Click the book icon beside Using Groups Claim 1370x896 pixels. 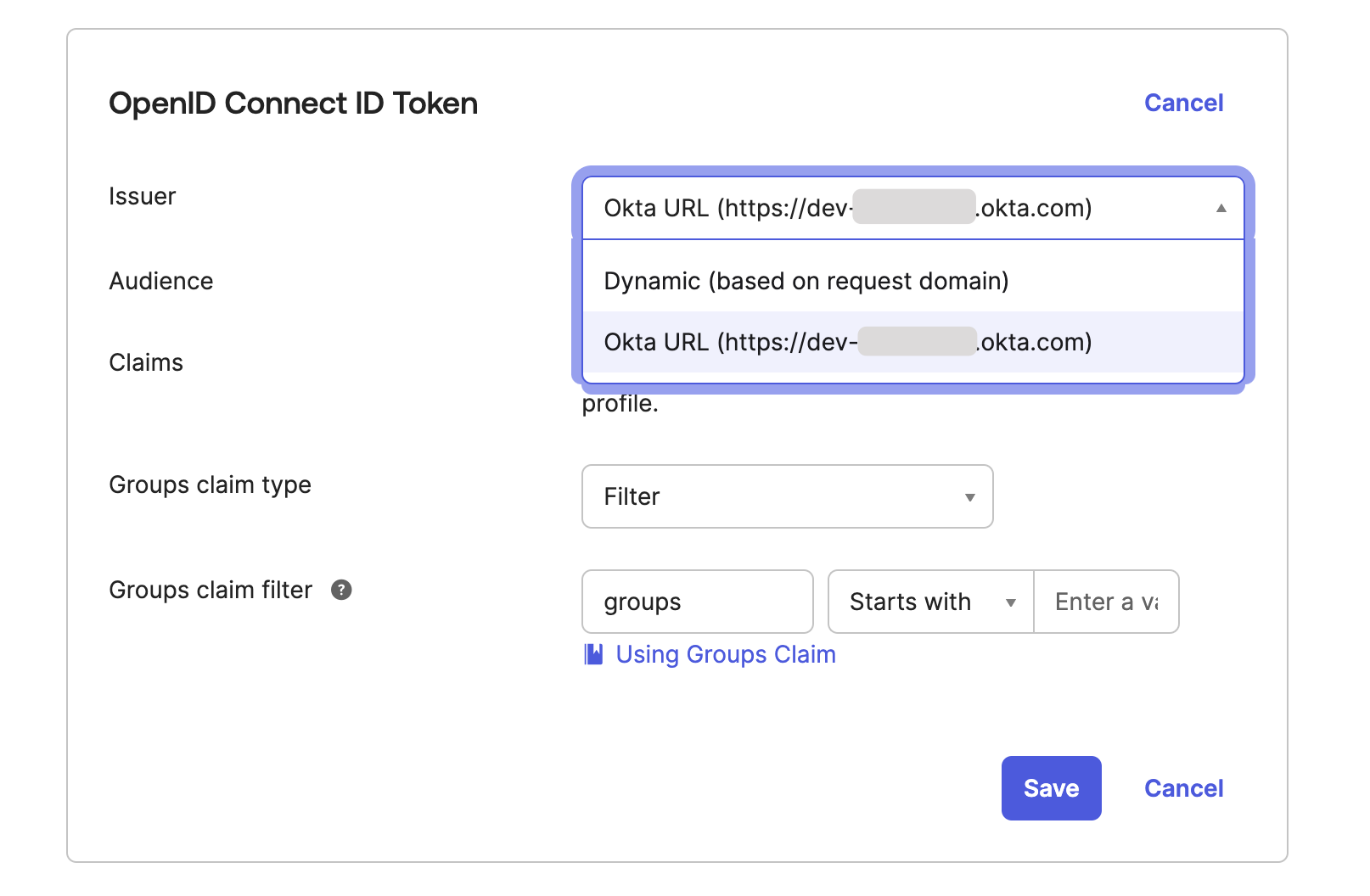pyautogui.click(x=593, y=654)
